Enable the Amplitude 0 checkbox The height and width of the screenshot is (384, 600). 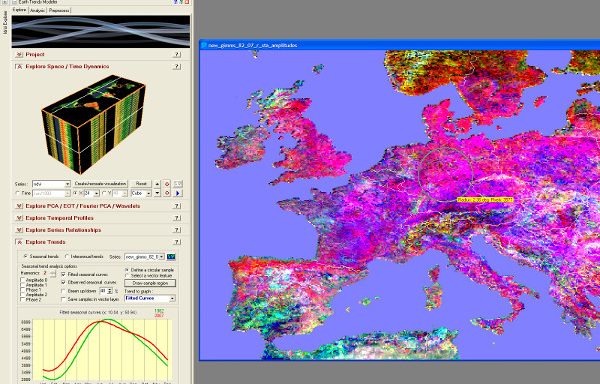pos(23,280)
